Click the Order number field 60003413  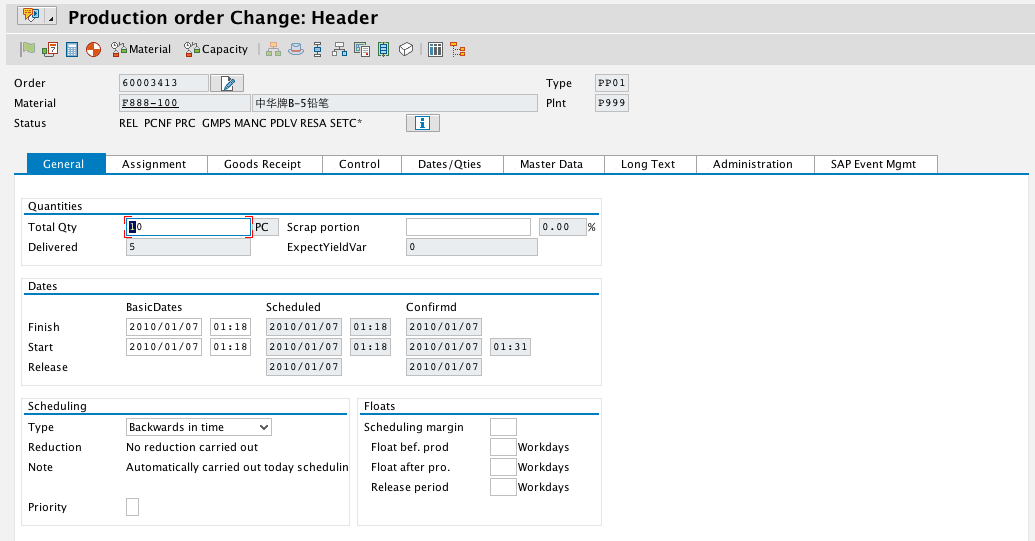pos(164,83)
